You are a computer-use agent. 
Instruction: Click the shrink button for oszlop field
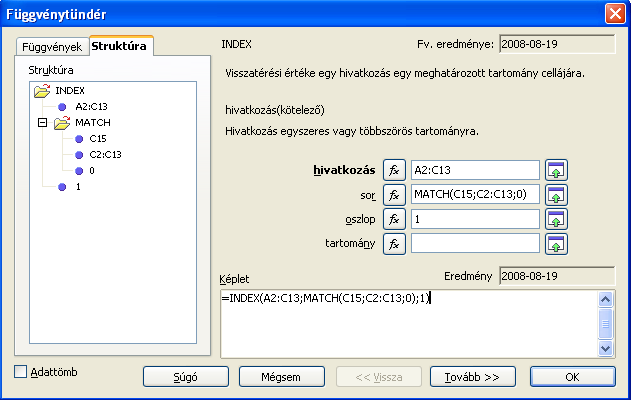(556, 219)
